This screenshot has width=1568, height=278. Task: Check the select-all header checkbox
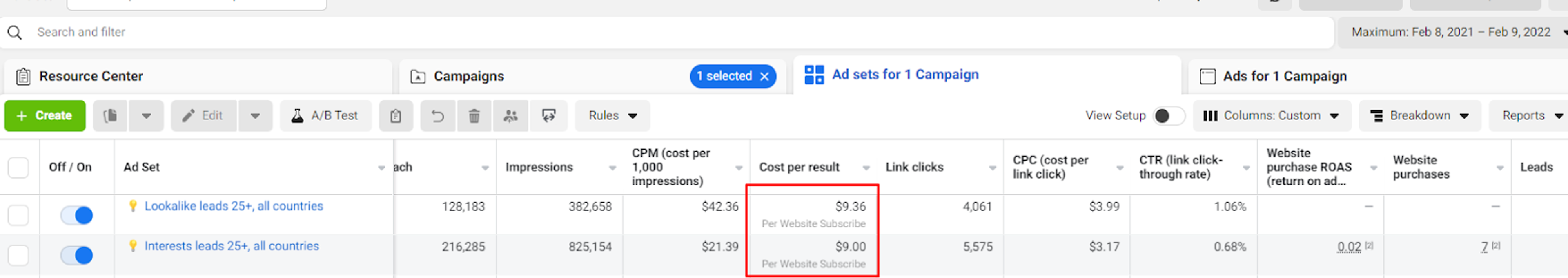(x=18, y=167)
